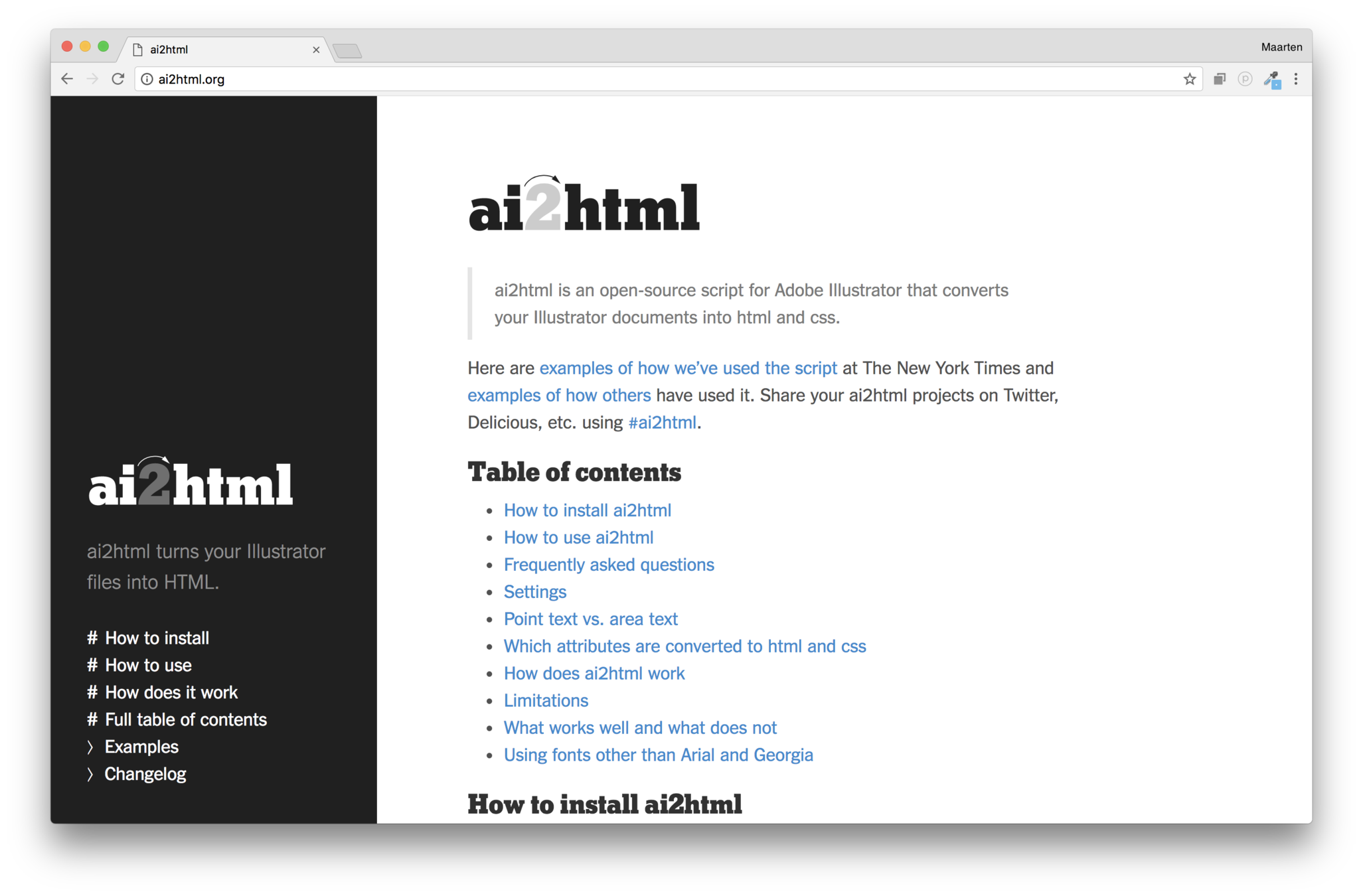The width and height of the screenshot is (1363, 896).
Task: Click the white ai2html sidebar logo
Action: tap(191, 483)
